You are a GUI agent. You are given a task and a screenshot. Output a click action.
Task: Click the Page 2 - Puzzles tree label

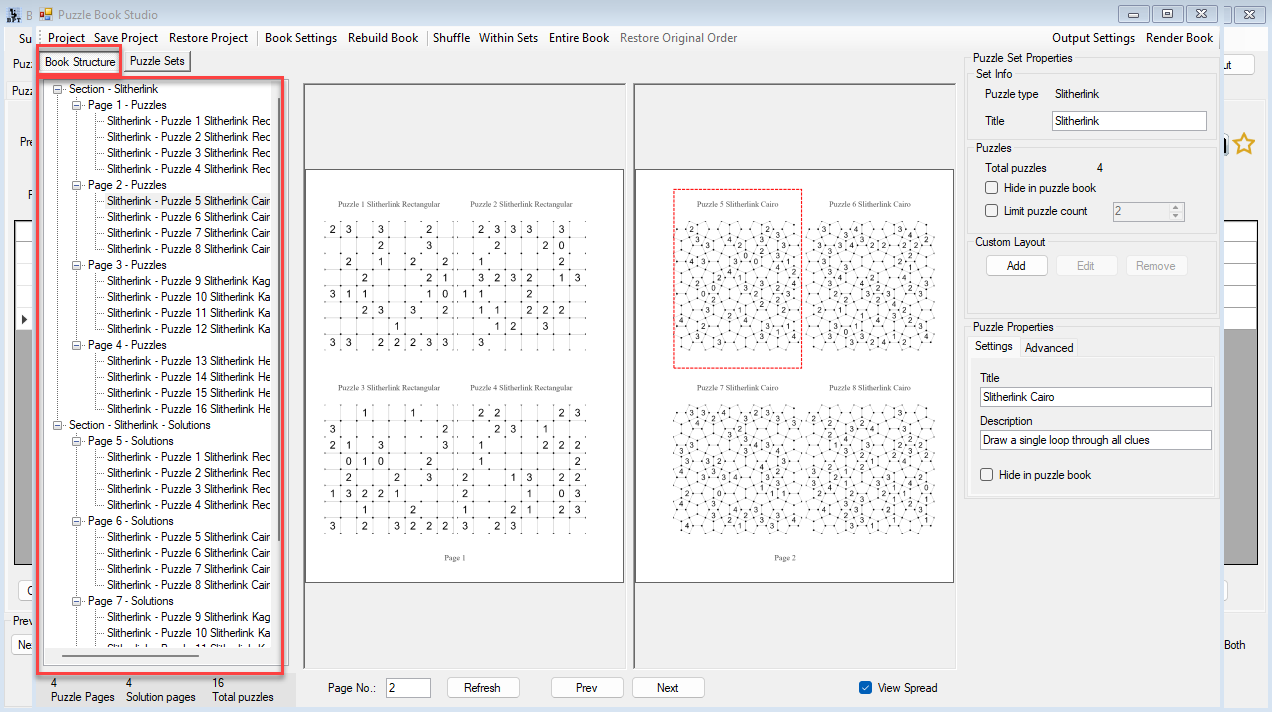tap(127, 185)
